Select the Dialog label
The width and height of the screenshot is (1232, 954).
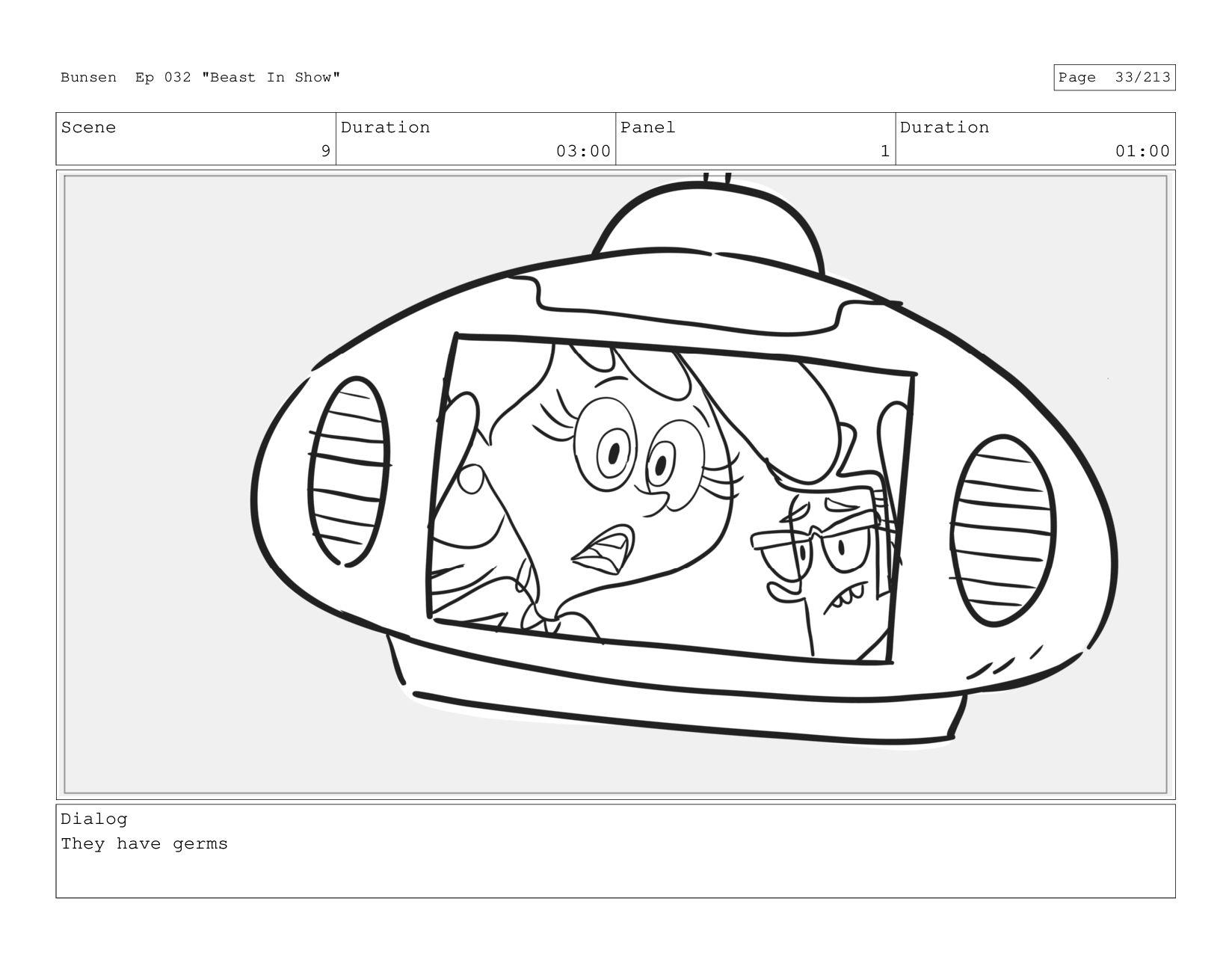pyautogui.click(x=94, y=819)
